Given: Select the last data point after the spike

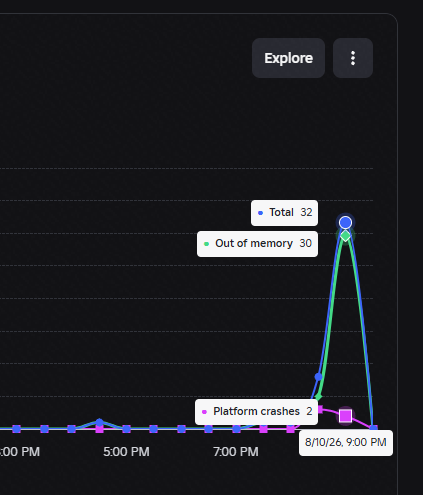Looking at the screenshot, I should (374, 428).
